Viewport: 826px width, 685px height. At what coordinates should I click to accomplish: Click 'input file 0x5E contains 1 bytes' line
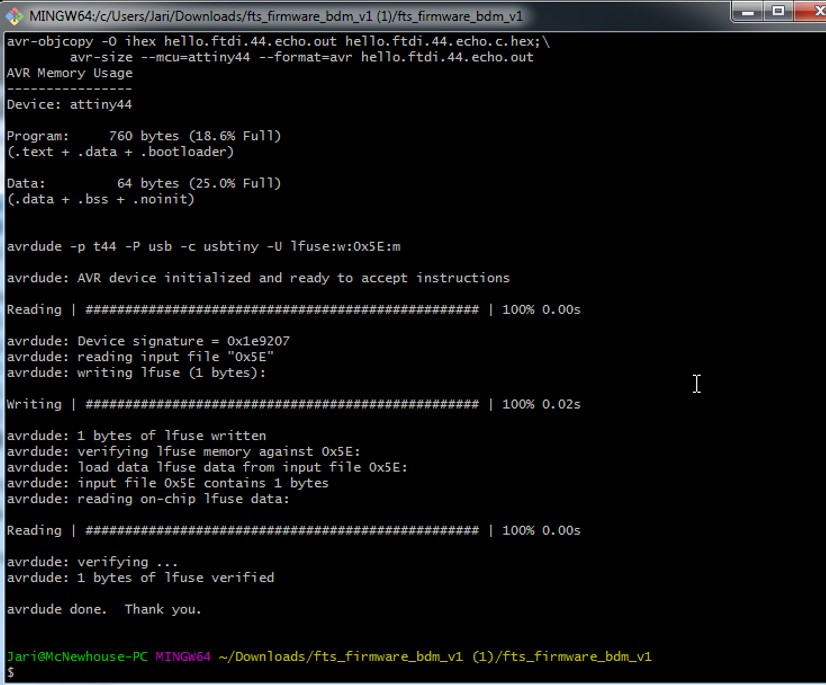(168, 483)
